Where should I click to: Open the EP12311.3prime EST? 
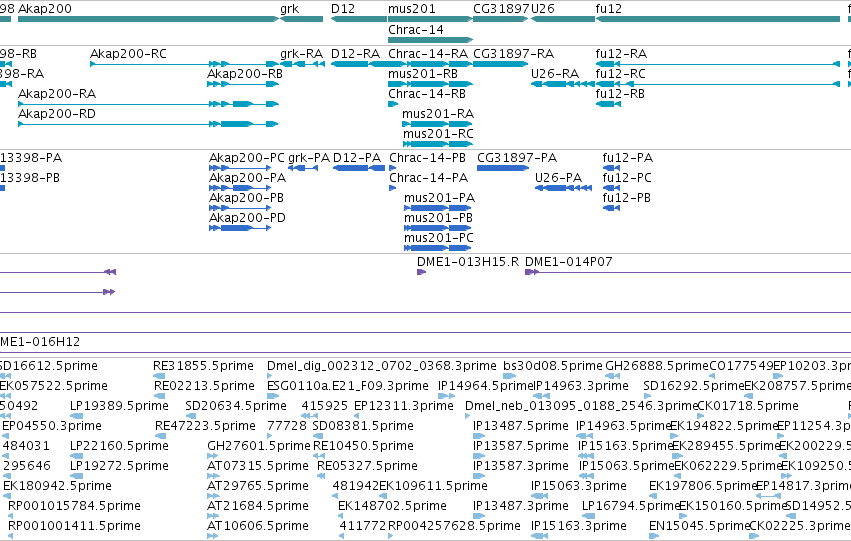click(x=357, y=416)
